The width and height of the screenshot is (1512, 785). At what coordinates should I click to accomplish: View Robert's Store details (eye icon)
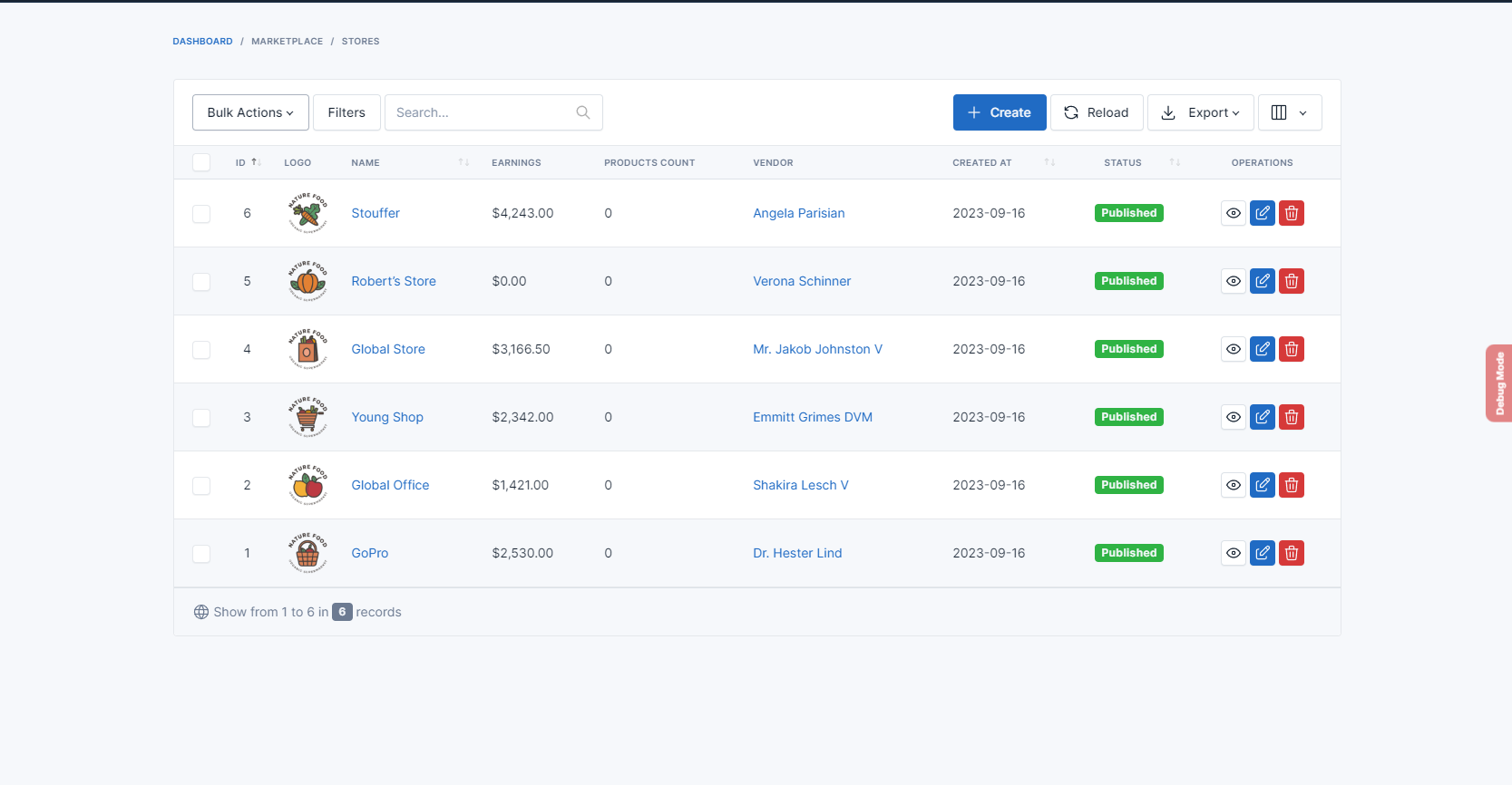[1234, 281]
